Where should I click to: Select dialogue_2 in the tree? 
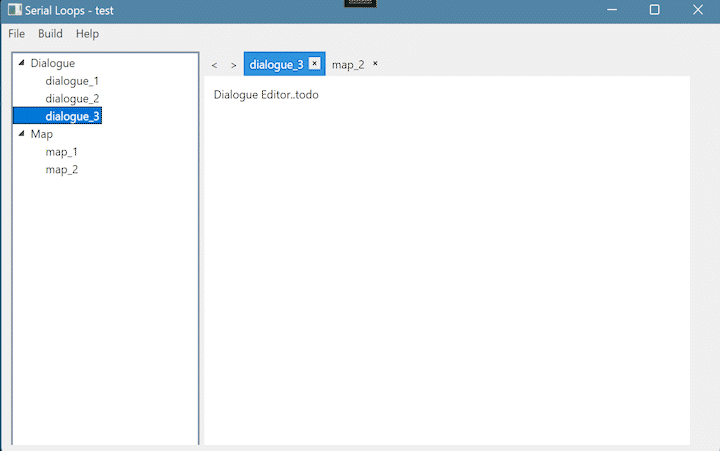pyautogui.click(x=72, y=99)
